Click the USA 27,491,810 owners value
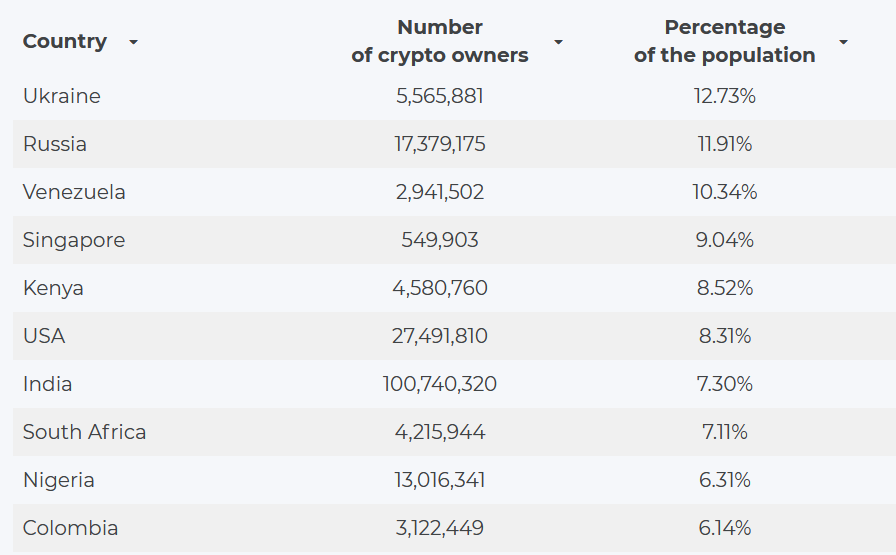 point(440,336)
